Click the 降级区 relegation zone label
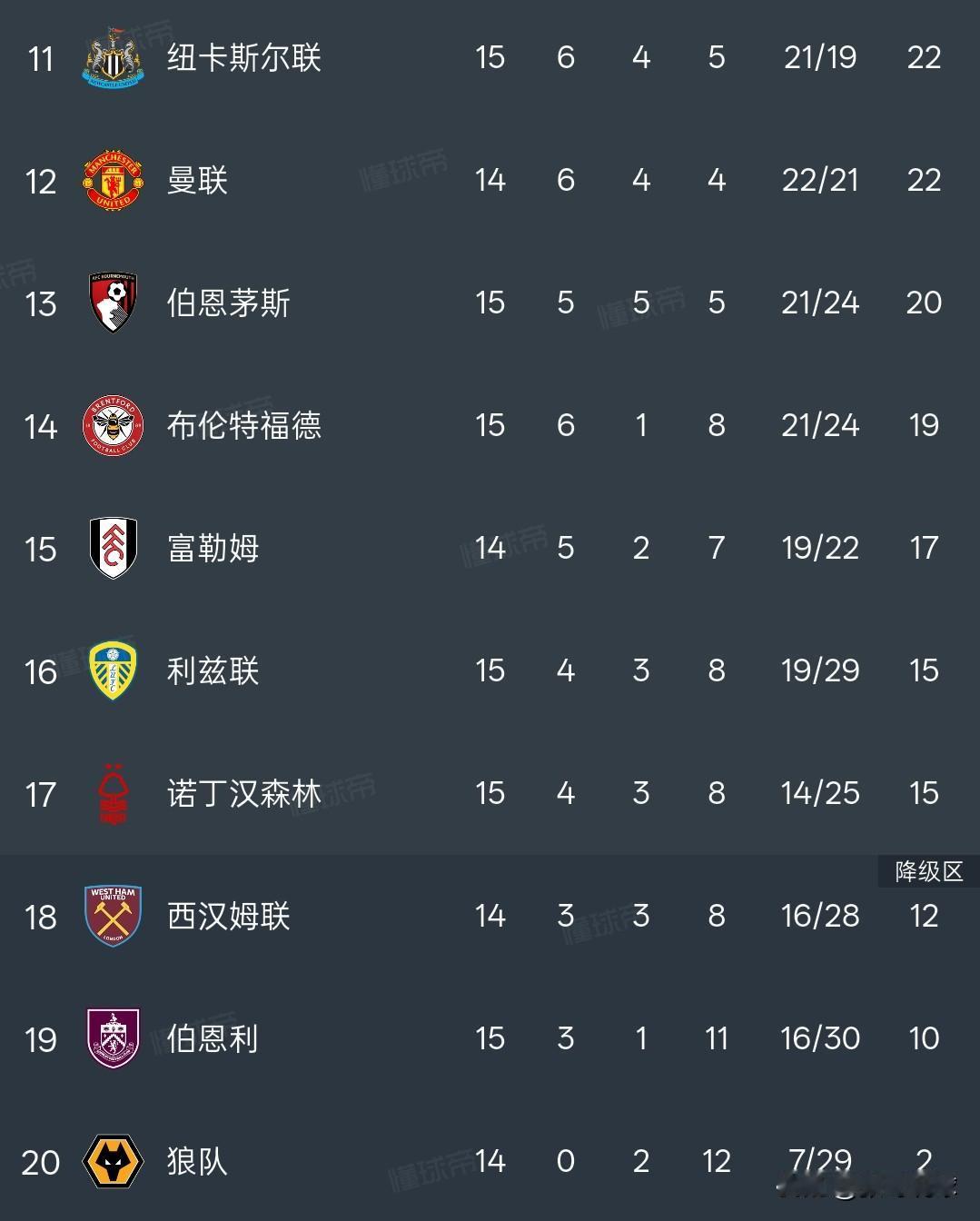Screen dimensions: 980x1221 (928, 871)
